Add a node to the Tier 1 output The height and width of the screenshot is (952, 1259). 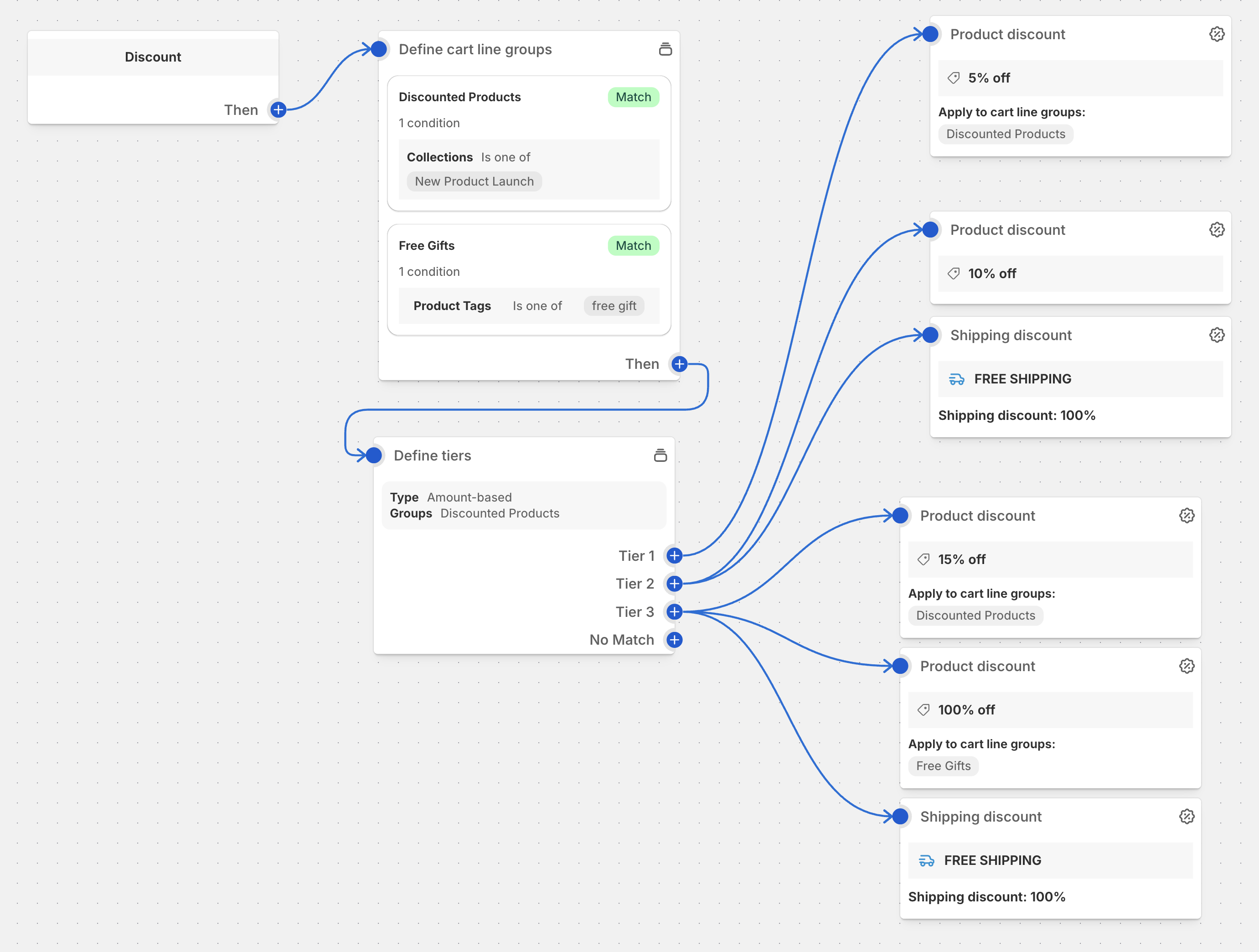pyautogui.click(x=675, y=555)
